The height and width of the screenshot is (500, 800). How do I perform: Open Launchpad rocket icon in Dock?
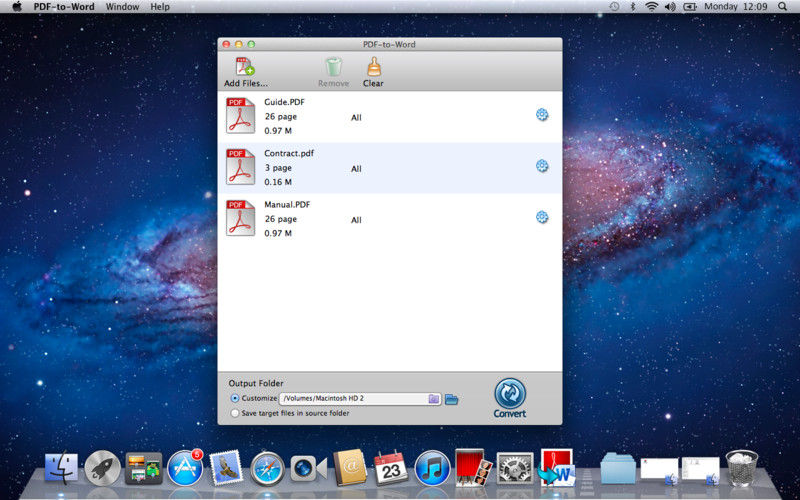[x=103, y=467]
